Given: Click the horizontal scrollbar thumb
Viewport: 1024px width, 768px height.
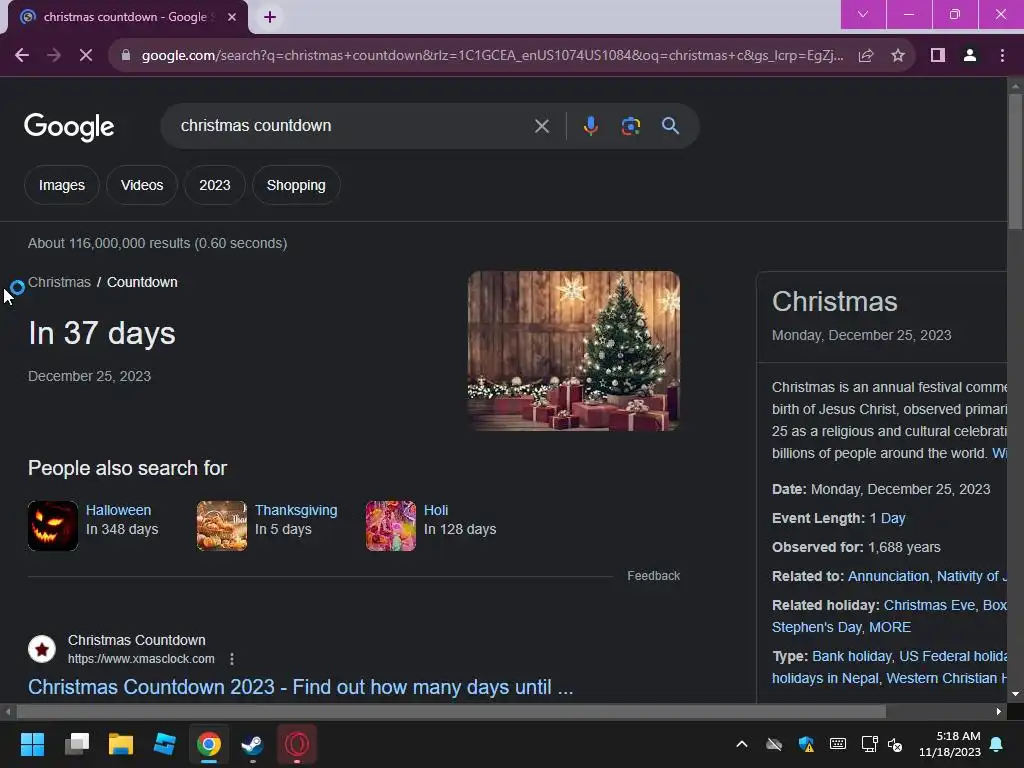Looking at the screenshot, I should 451,711.
